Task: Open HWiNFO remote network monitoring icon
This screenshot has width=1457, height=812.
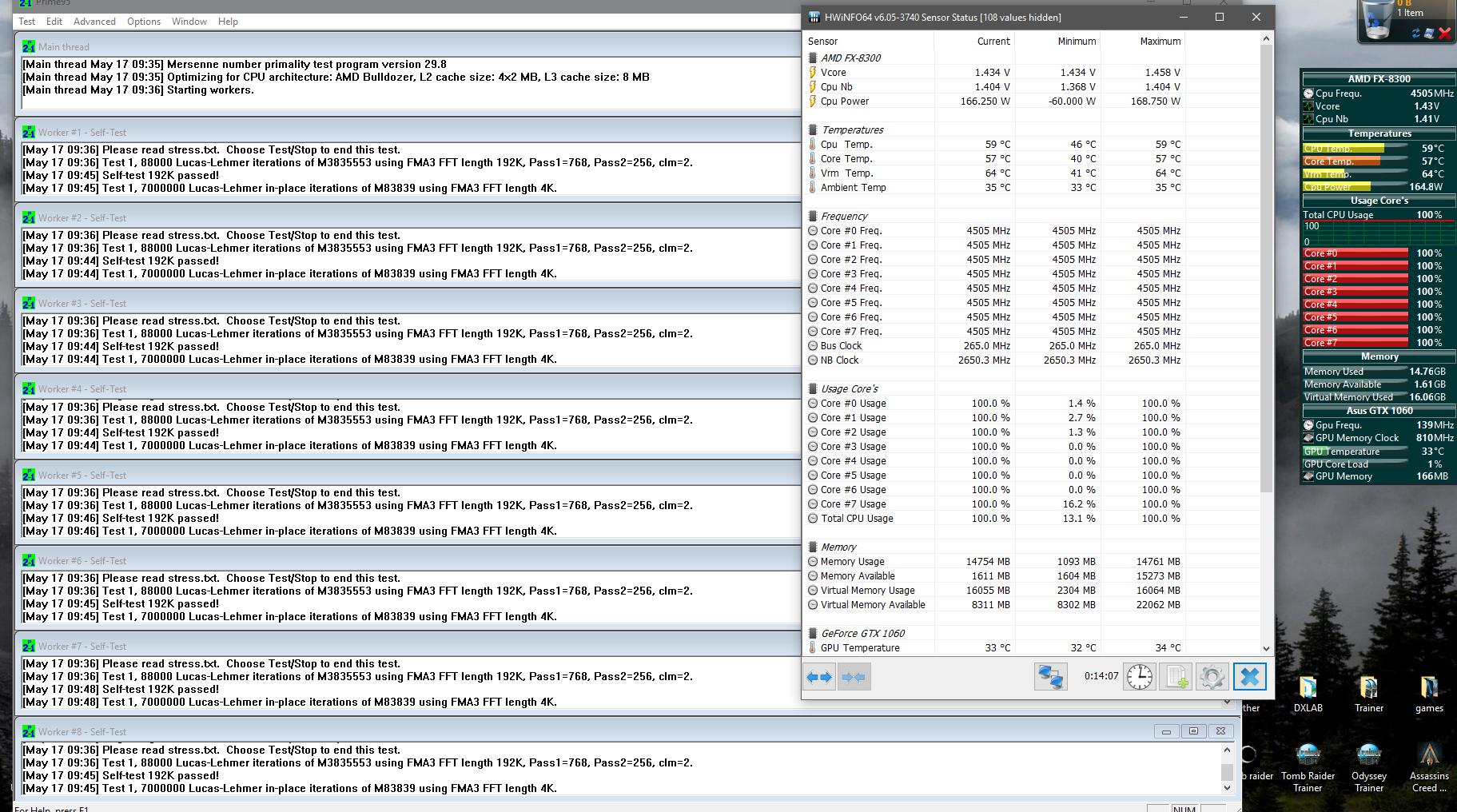Action: point(1050,677)
